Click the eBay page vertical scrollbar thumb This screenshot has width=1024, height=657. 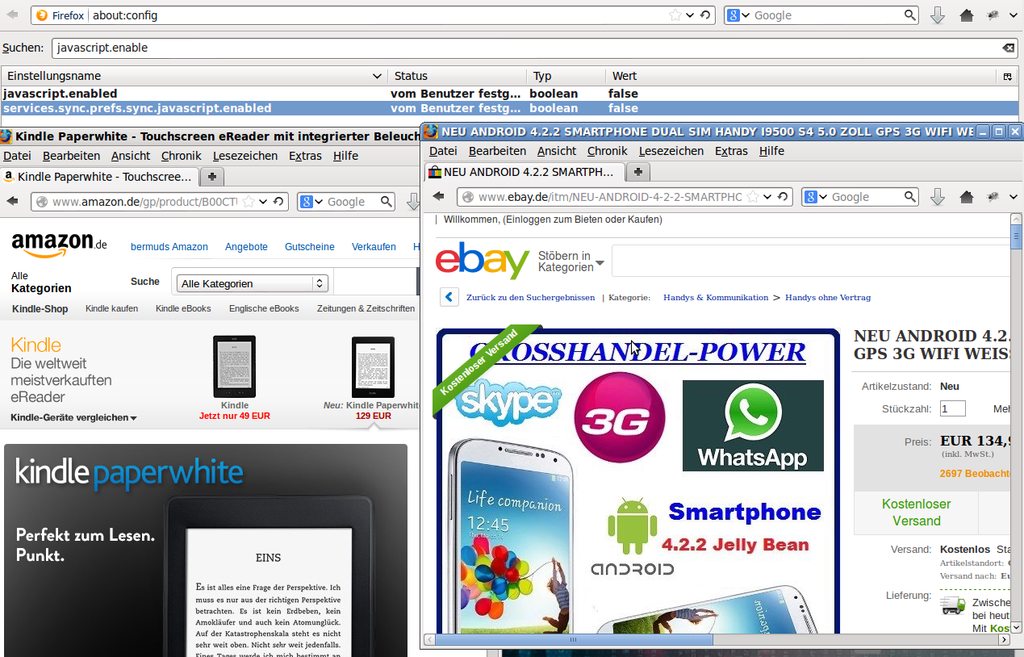coord(1016,237)
